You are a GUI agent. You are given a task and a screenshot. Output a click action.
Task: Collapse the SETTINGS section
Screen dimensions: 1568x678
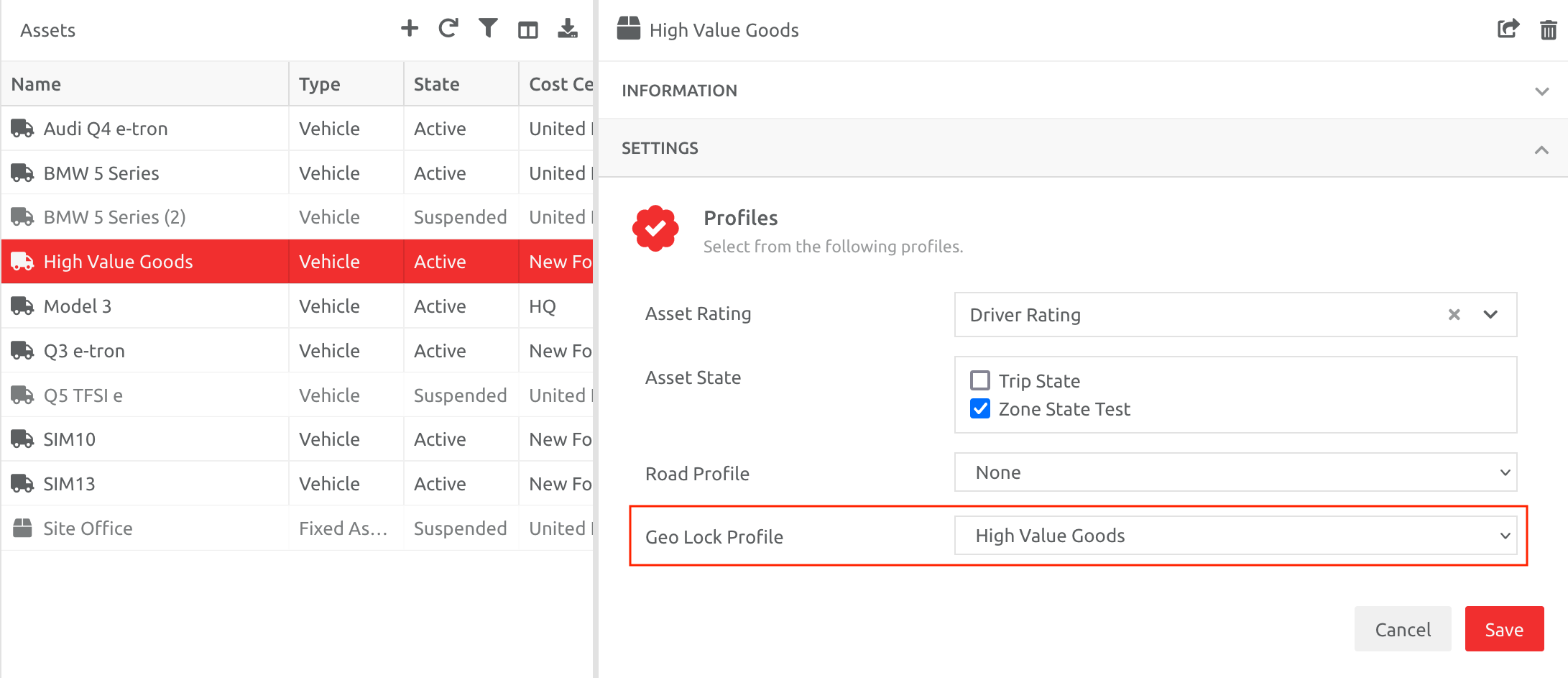(1542, 149)
